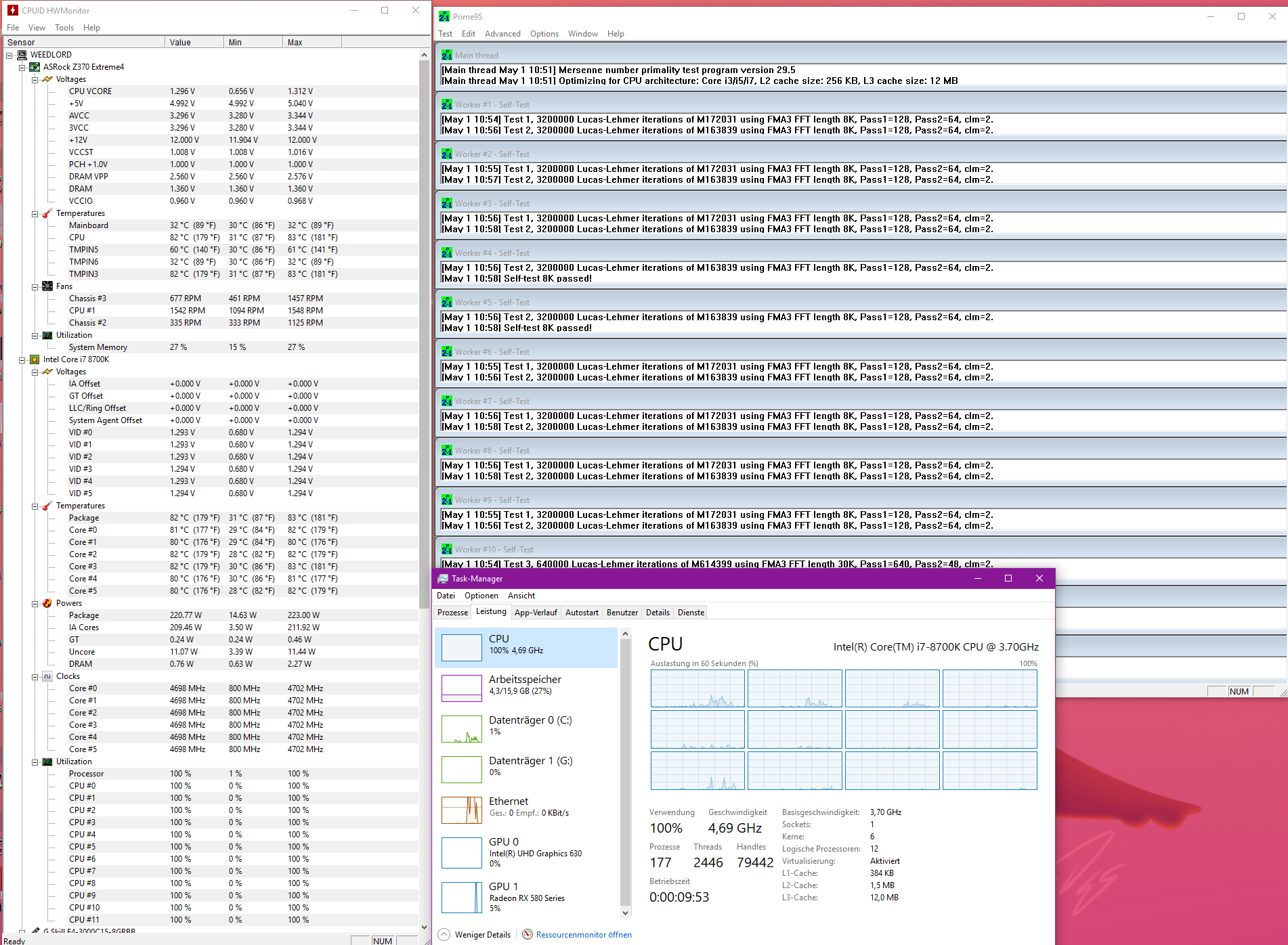Open the Tools menu in HWMonitor
This screenshot has height=945, width=1288.
click(x=64, y=28)
